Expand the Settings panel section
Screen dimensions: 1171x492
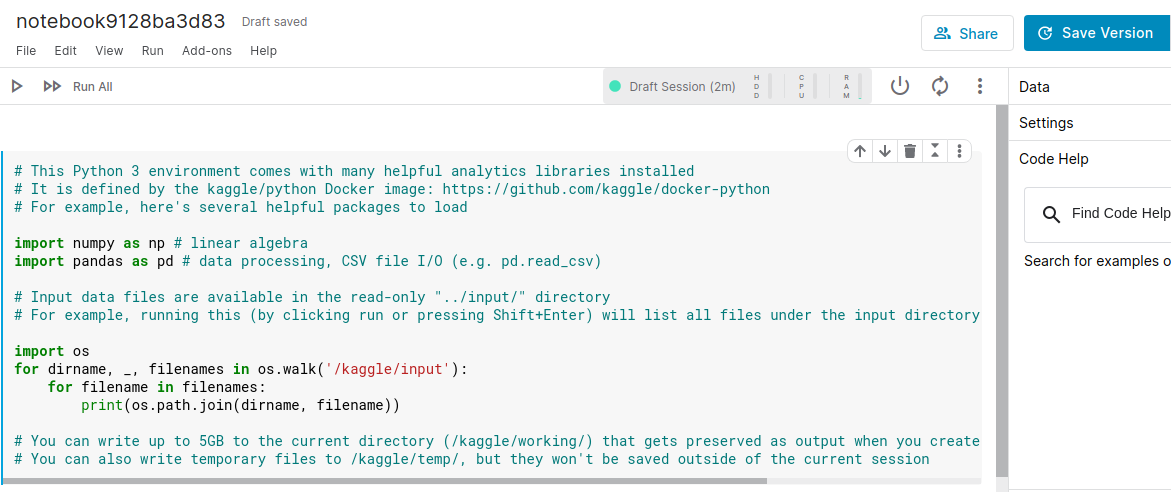click(x=1046, y=123)
